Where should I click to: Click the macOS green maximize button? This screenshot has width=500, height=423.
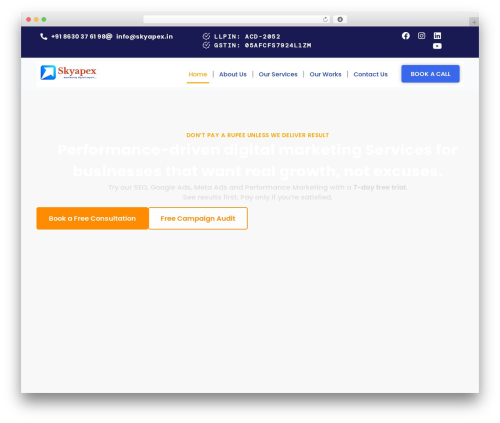44,19
